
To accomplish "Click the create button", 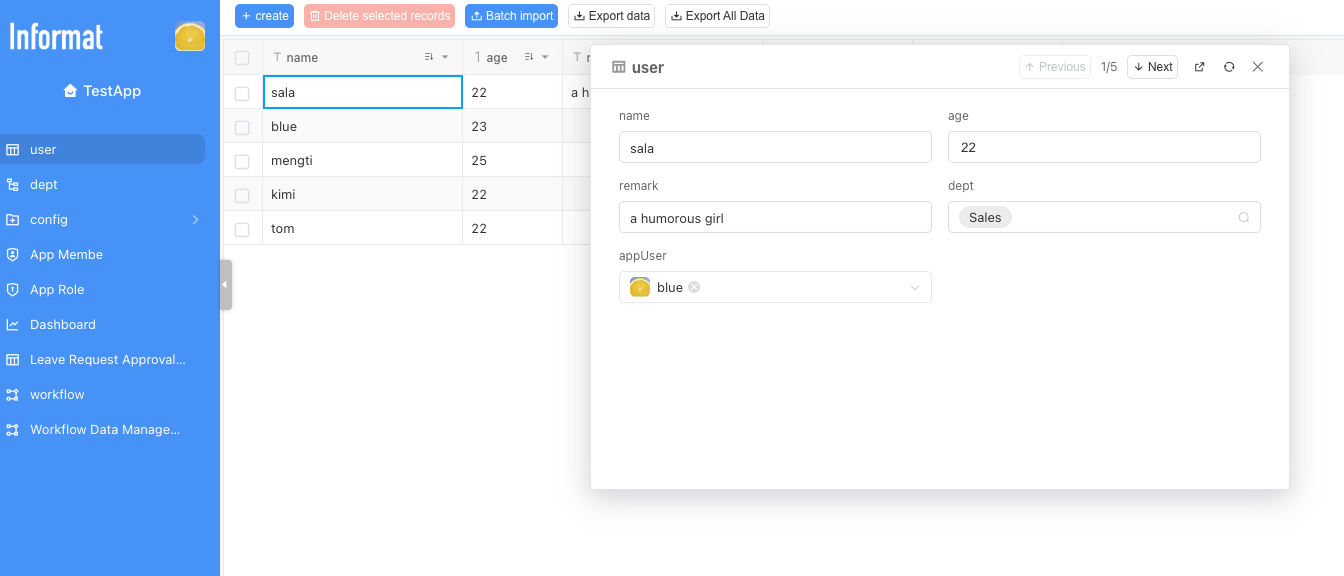I will click(264, 16).
